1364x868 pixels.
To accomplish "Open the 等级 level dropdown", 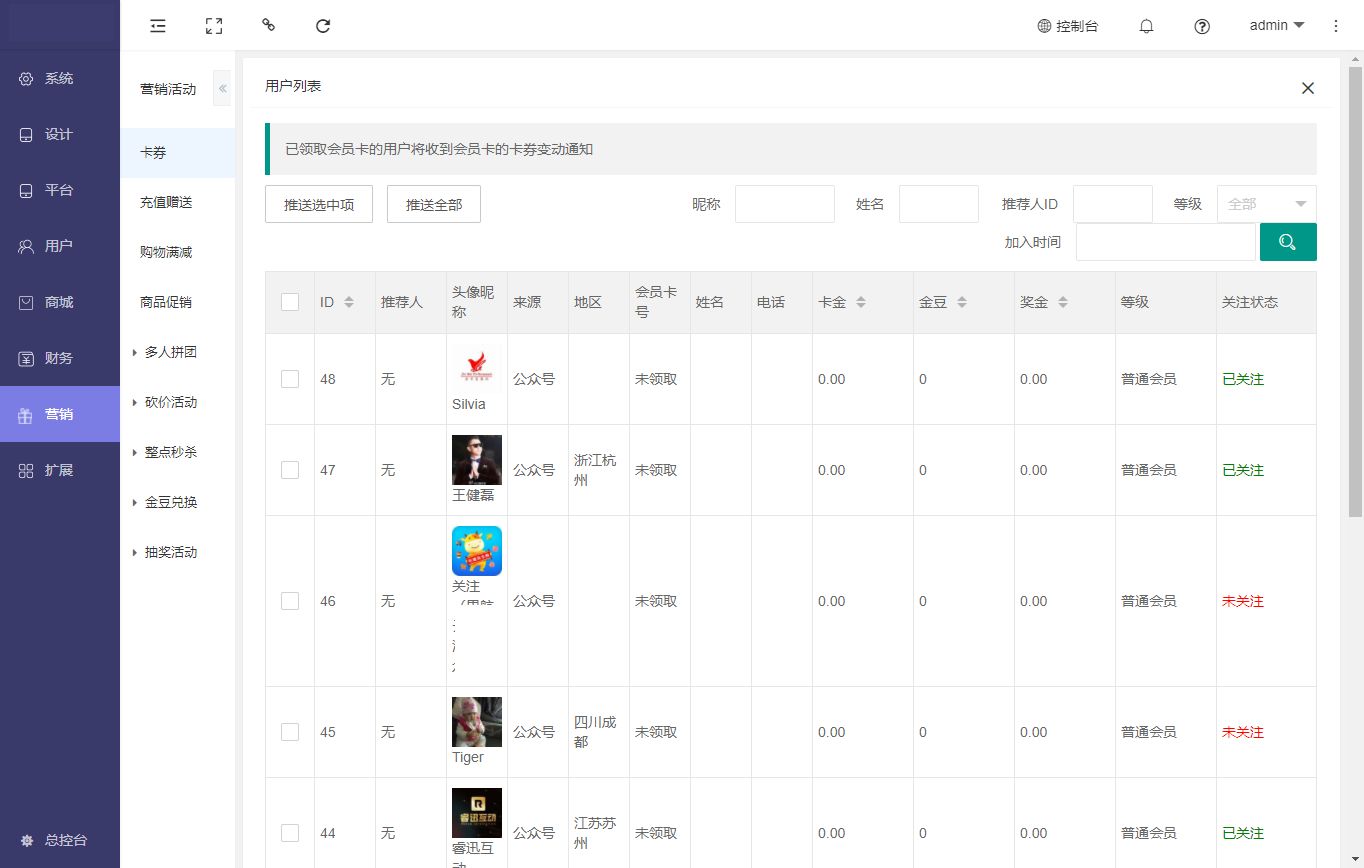I will (x=1266, y=204).
